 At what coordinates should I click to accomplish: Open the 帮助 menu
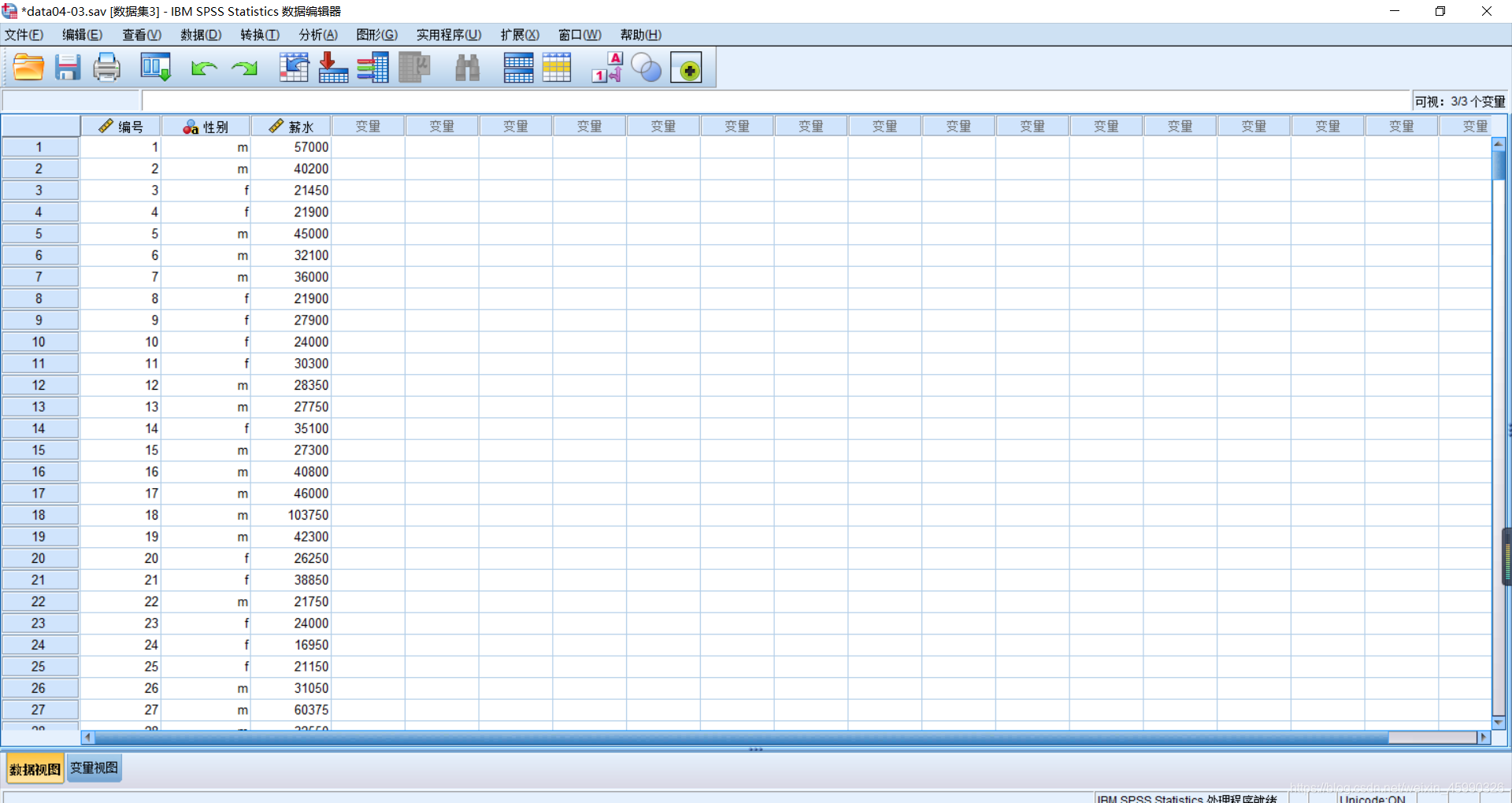640,35
